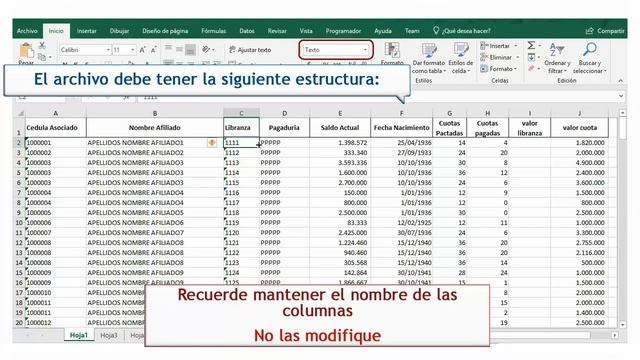Switch to the Programador tab

(x=343, y=31)
